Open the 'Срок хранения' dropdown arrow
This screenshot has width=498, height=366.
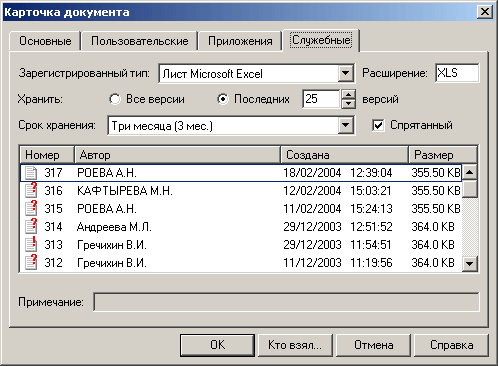[x=346, y=126]
